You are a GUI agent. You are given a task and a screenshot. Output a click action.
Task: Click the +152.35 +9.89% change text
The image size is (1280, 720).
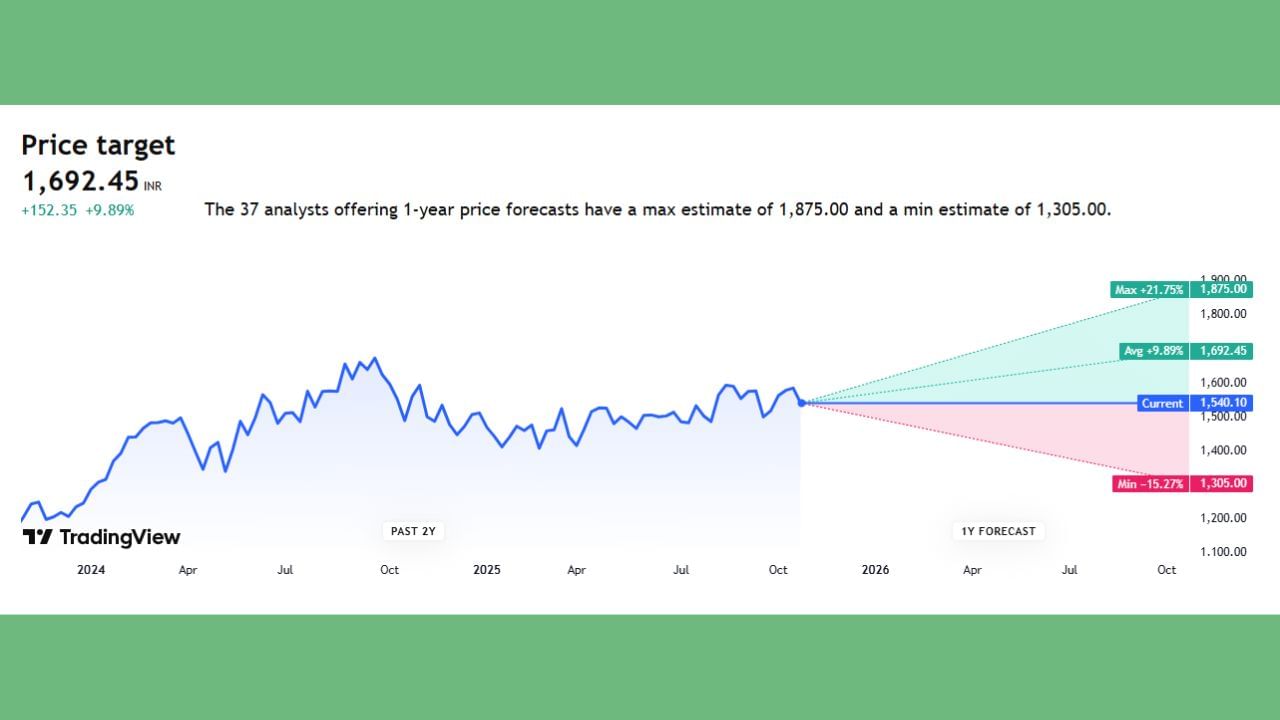78,210
